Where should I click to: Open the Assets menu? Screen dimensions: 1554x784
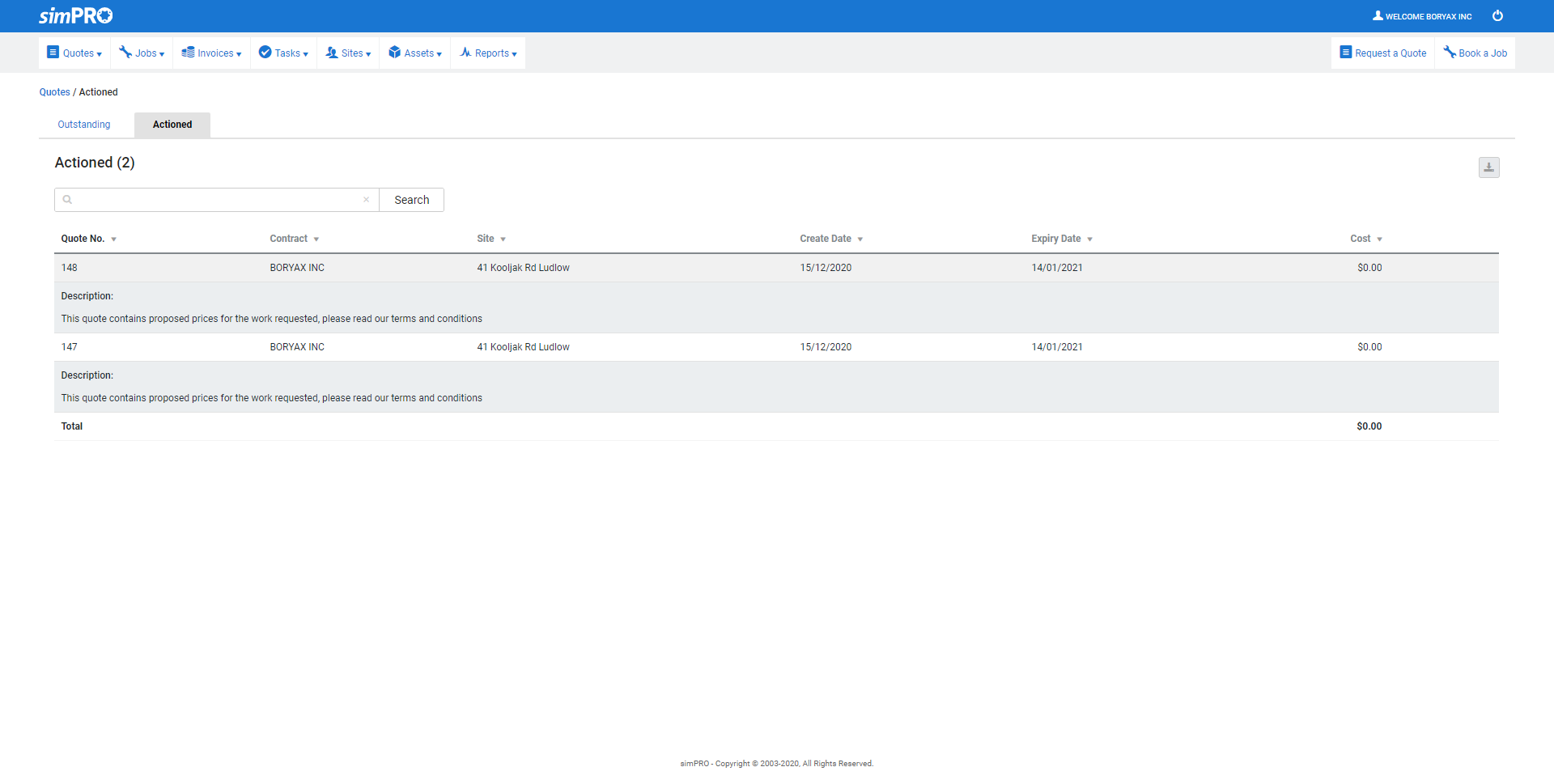[415, 53]
